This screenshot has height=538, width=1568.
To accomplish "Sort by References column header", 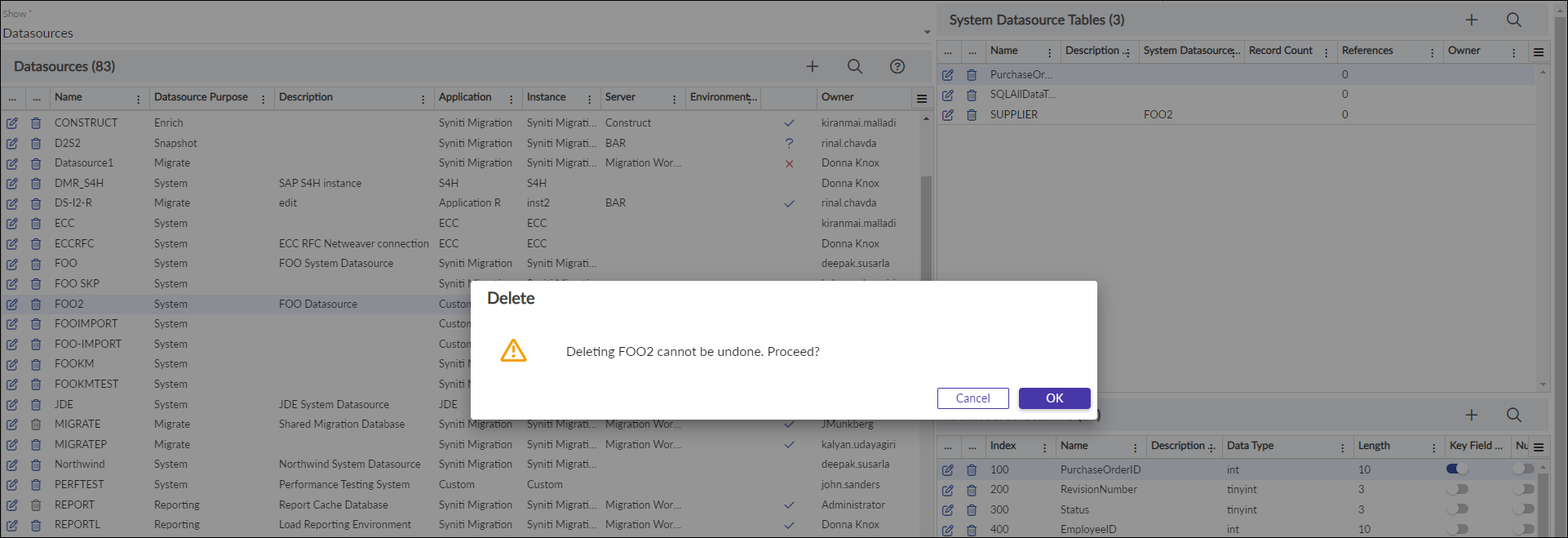I will pyautogui.click(x=1367, y=51).
